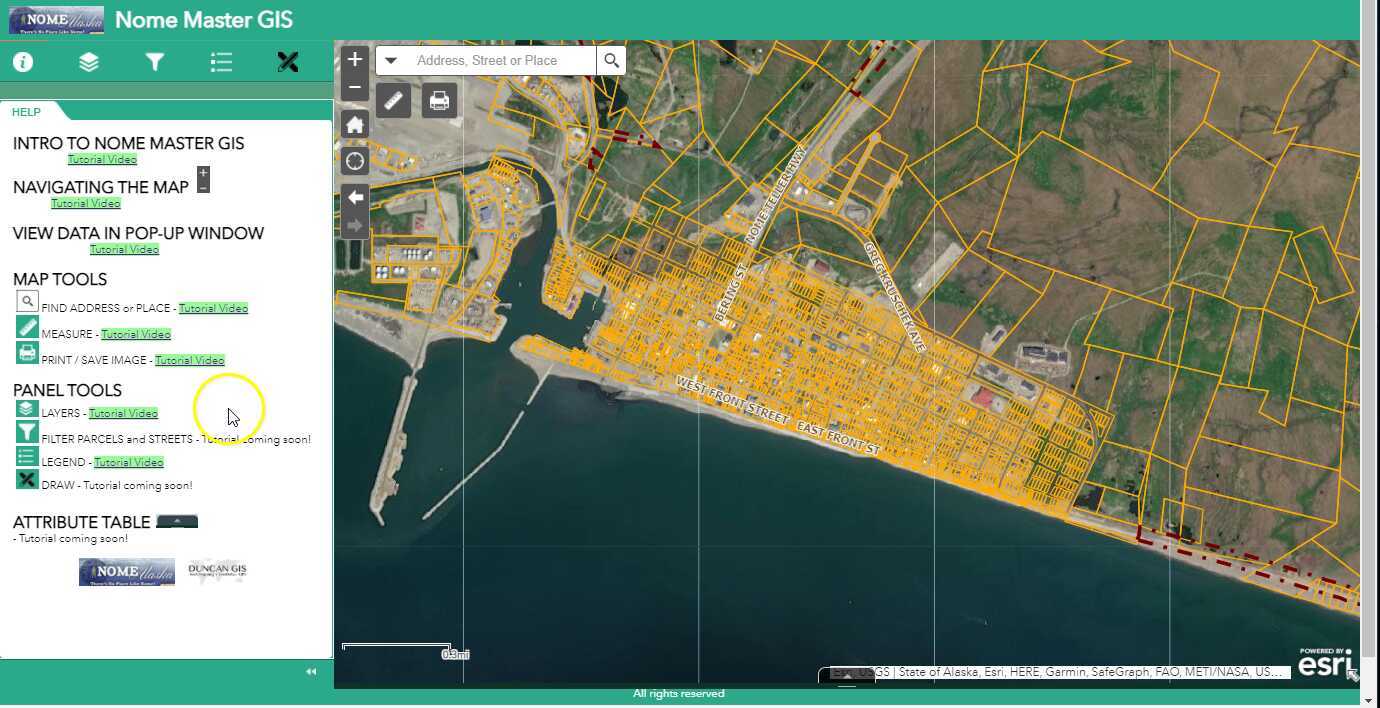Open the Filter funnel panel icon
Image resolution: width=1380 pixels, height=708 pixels.
click(155, 62)
